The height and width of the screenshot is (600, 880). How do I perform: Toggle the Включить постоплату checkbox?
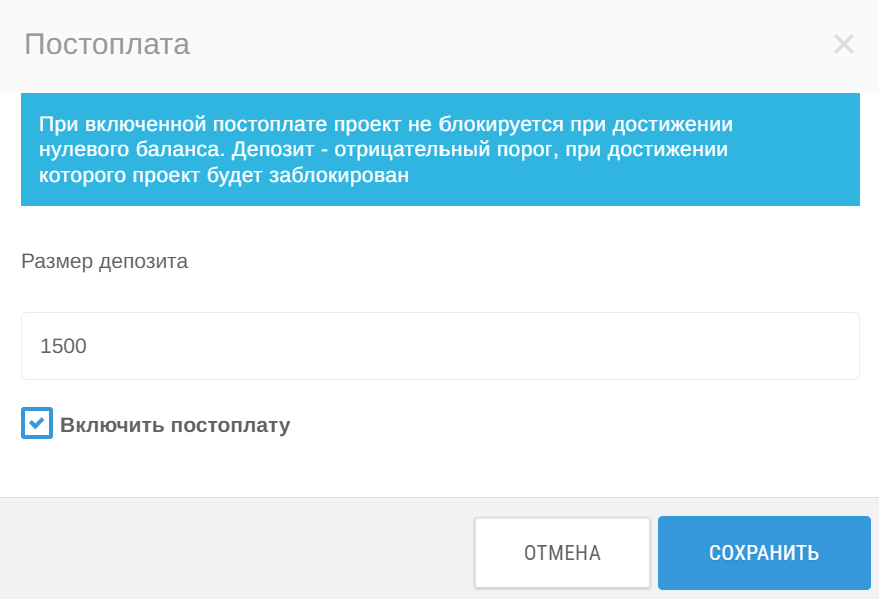(x=36, y=424)
